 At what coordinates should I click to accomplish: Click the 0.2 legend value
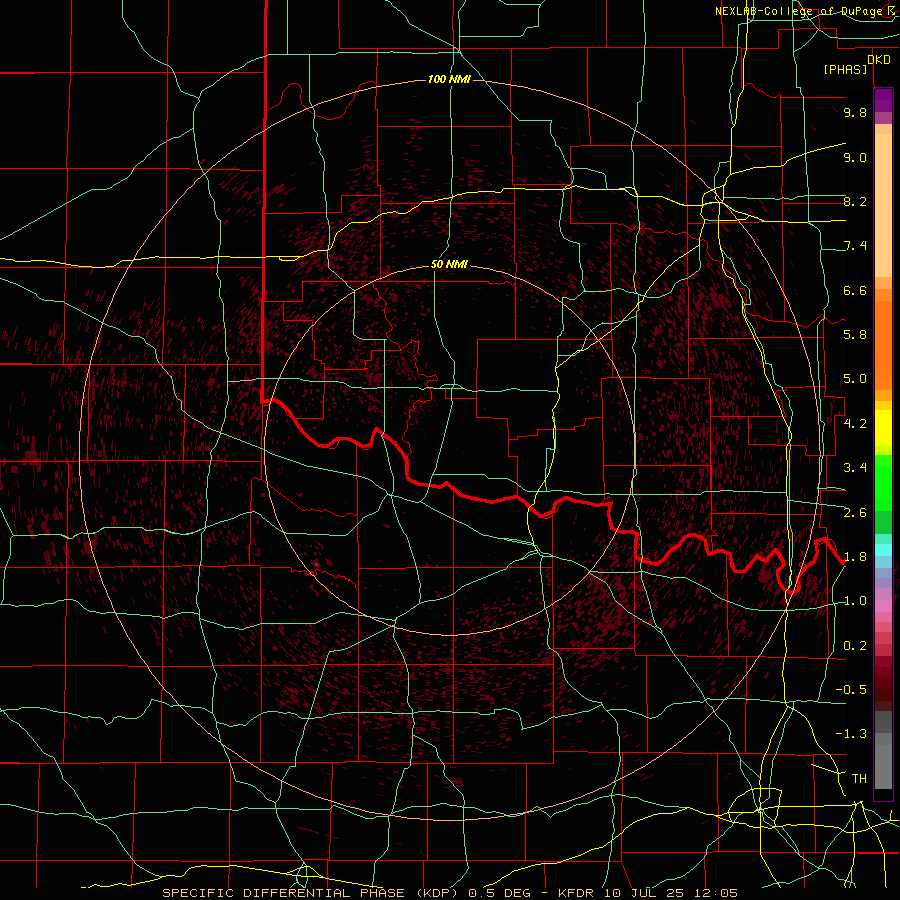coord(855,646)
